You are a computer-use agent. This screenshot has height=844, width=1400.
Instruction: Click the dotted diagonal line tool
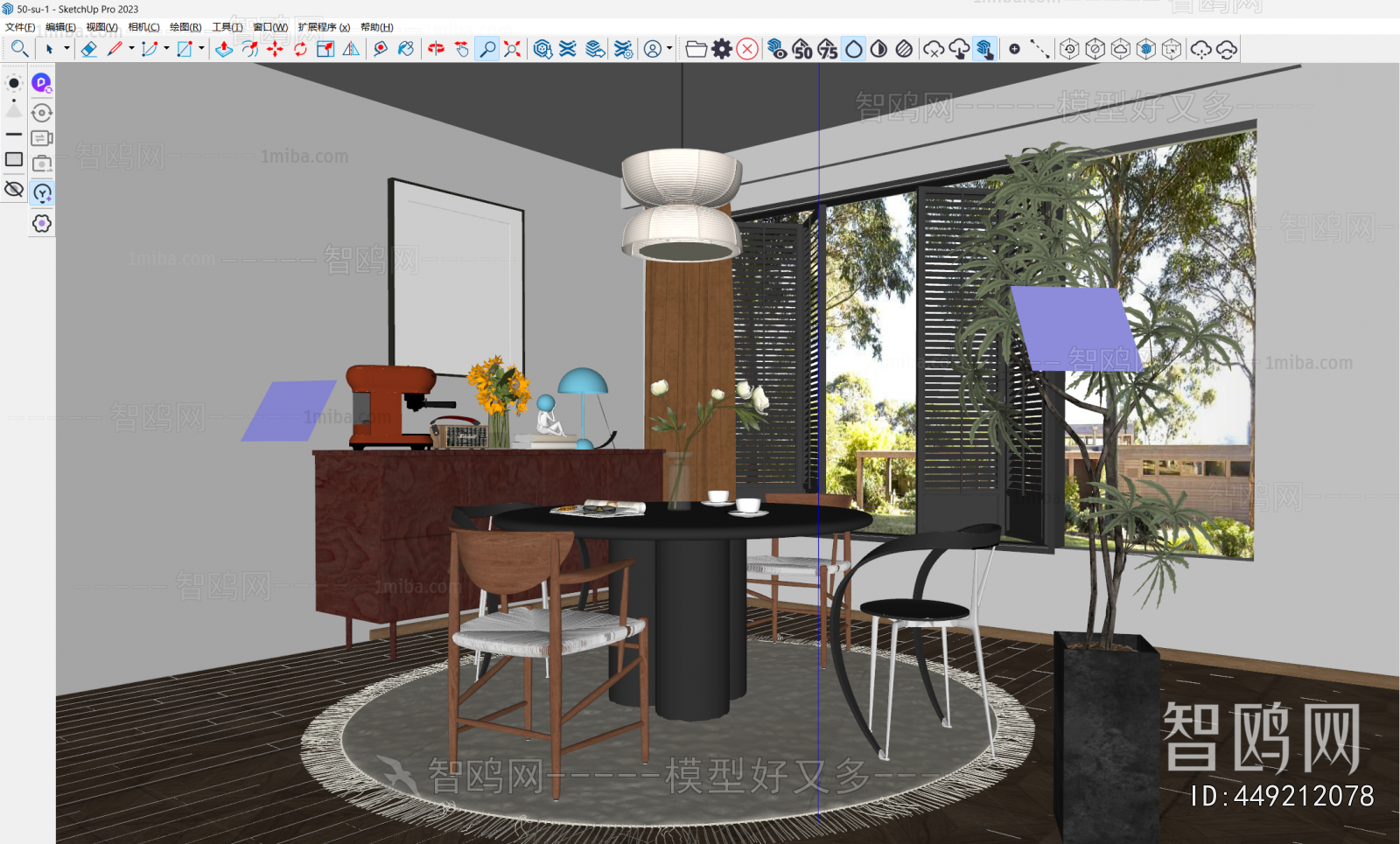click(x=1039, y=49)
